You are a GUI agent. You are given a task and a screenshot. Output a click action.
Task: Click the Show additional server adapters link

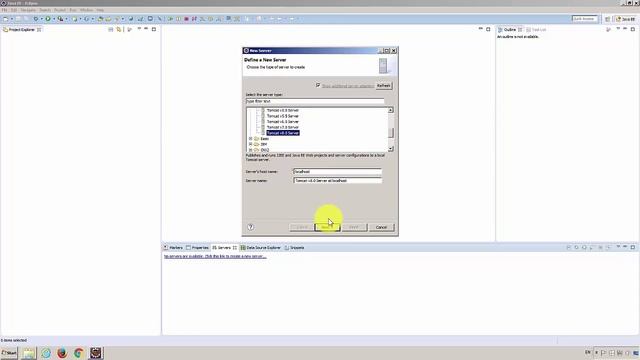click(347, 86)
